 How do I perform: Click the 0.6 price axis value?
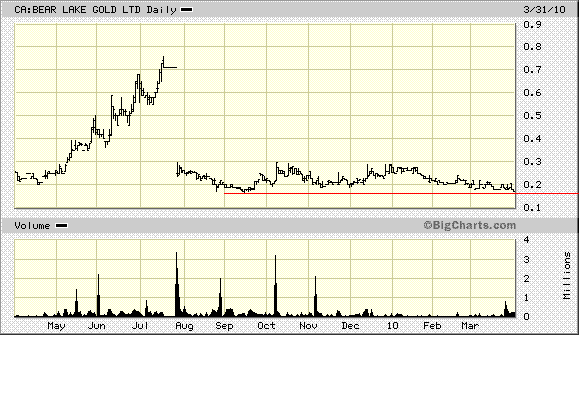coord(532,93)
